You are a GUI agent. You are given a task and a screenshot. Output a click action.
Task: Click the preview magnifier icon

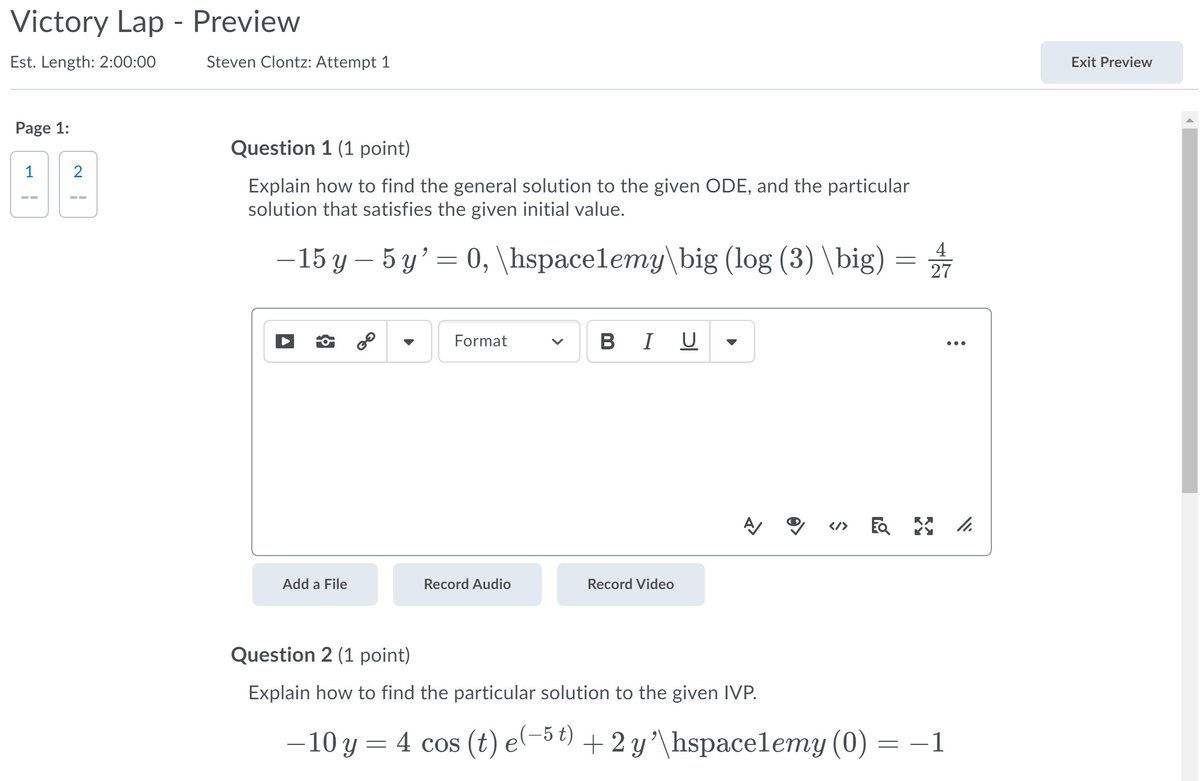click(881, 524)
